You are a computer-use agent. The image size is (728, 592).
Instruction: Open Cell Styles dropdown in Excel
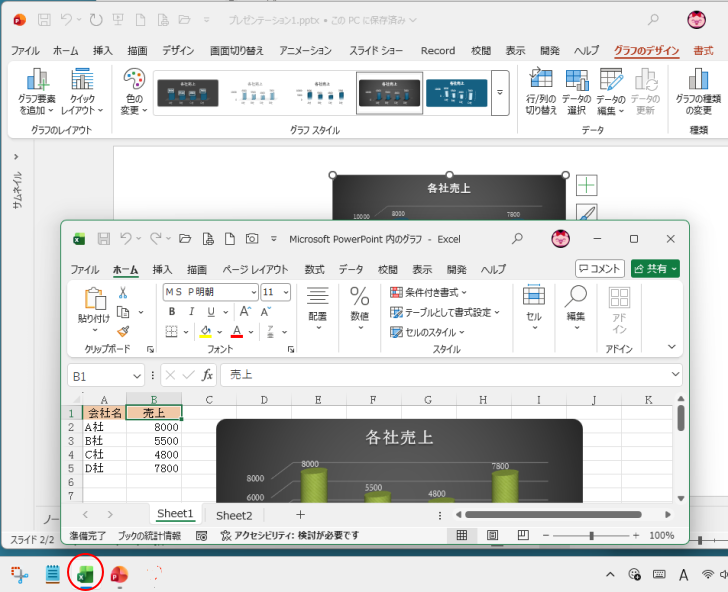click(427, 332)
